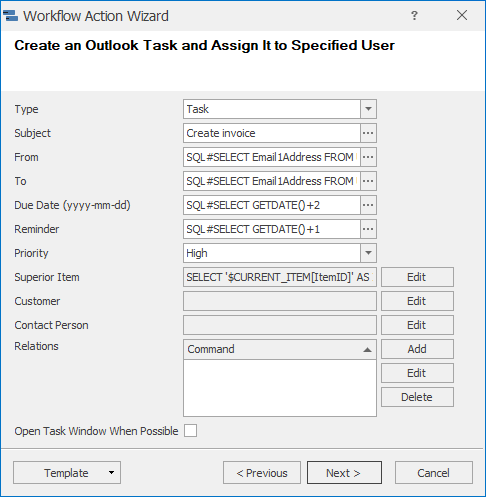Image resolution: width=486 pixels, height=497 pixels.
Task: Open the Due Date ellipsis editor
Action: [368, 205]
